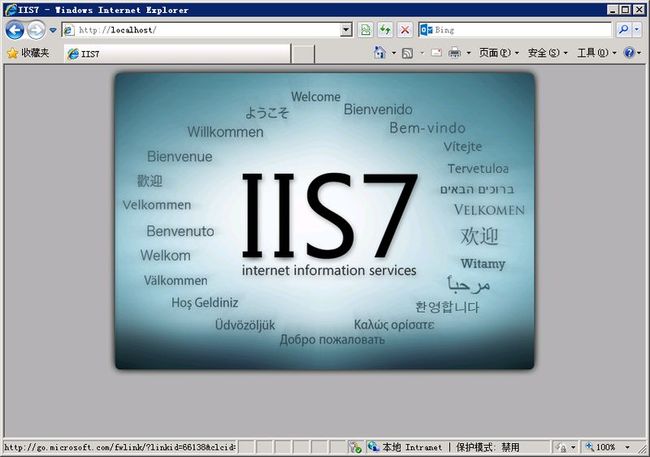Expand the Print dropdown arrow
The image size is (650, 457).
(x=469, y=53)
